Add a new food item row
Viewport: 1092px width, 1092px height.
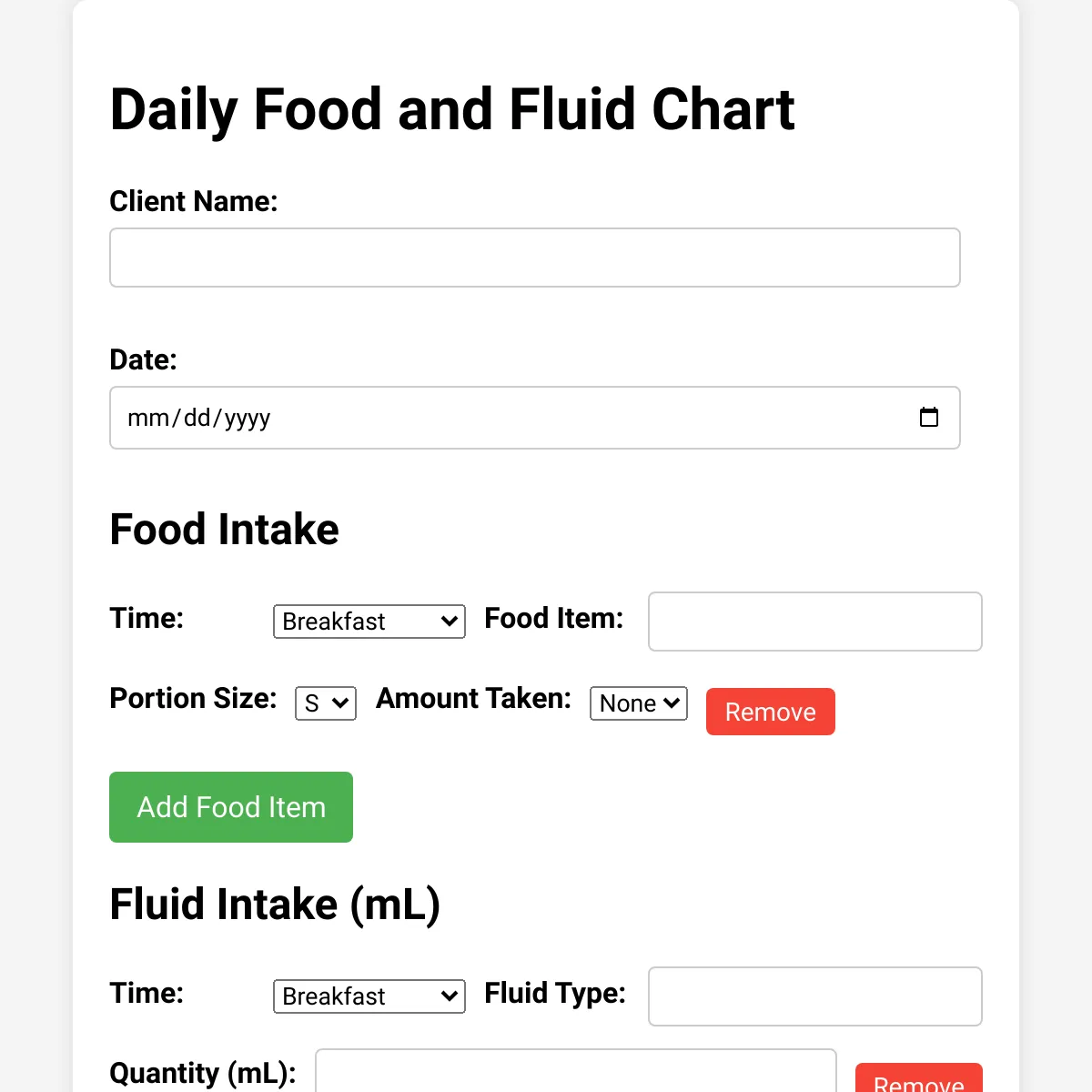pyautogui.click(x=231, y=807)
